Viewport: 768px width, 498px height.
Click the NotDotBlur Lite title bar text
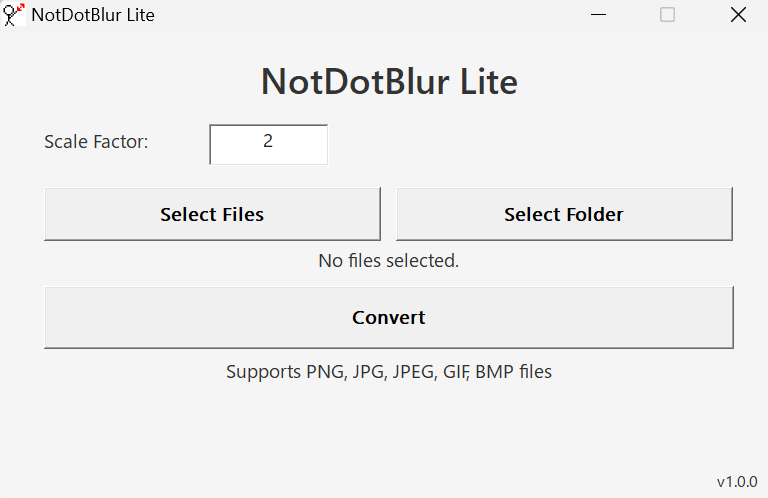coord(93,15)
